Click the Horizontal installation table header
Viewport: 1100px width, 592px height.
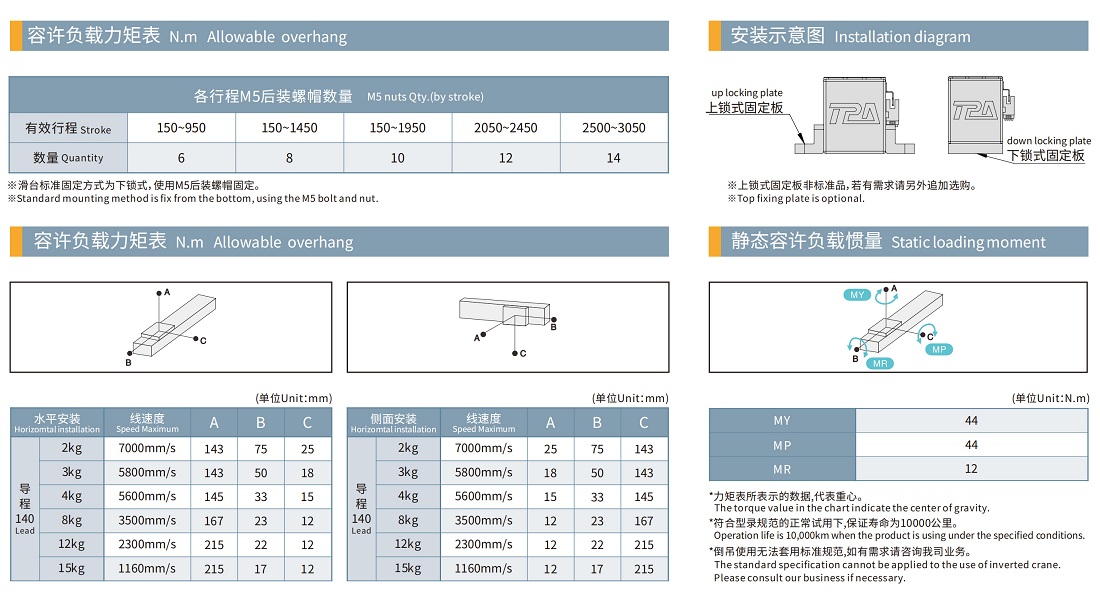pyautogui.click(x=57, y=422)
